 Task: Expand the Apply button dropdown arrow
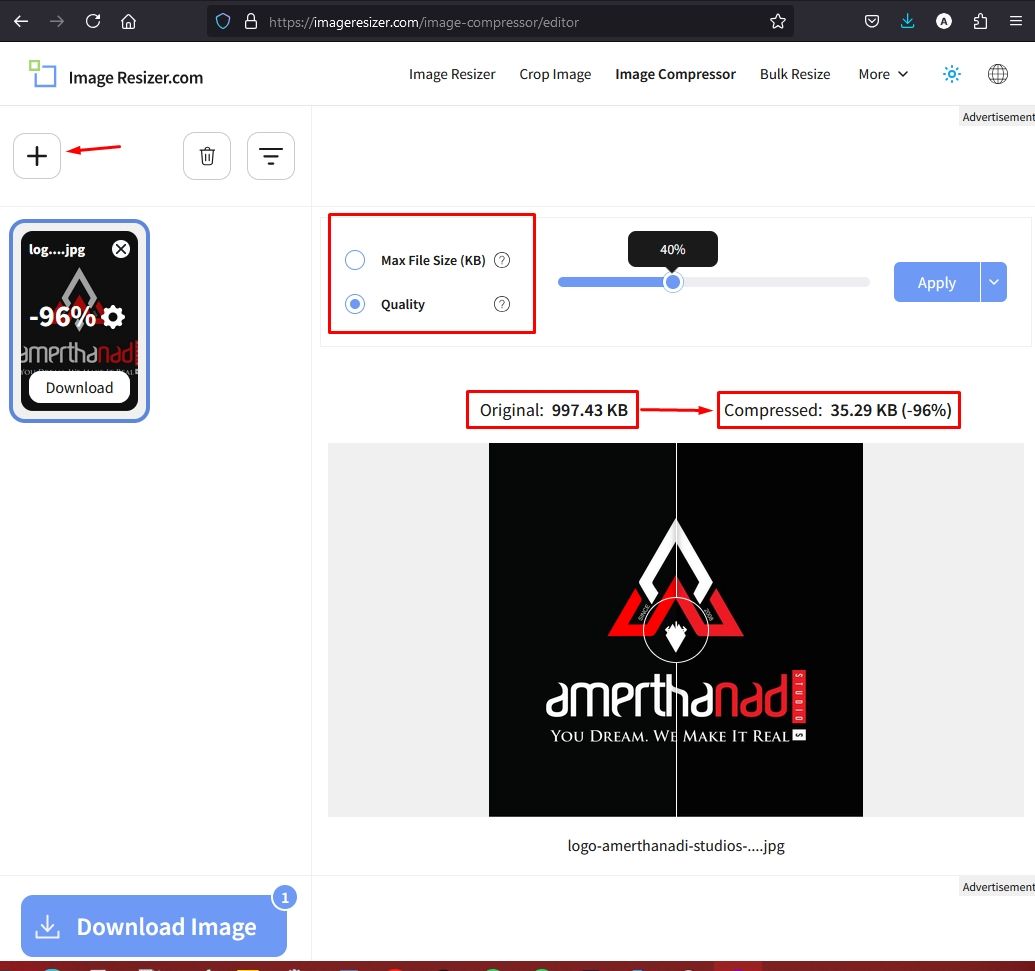tap(993, 282)
